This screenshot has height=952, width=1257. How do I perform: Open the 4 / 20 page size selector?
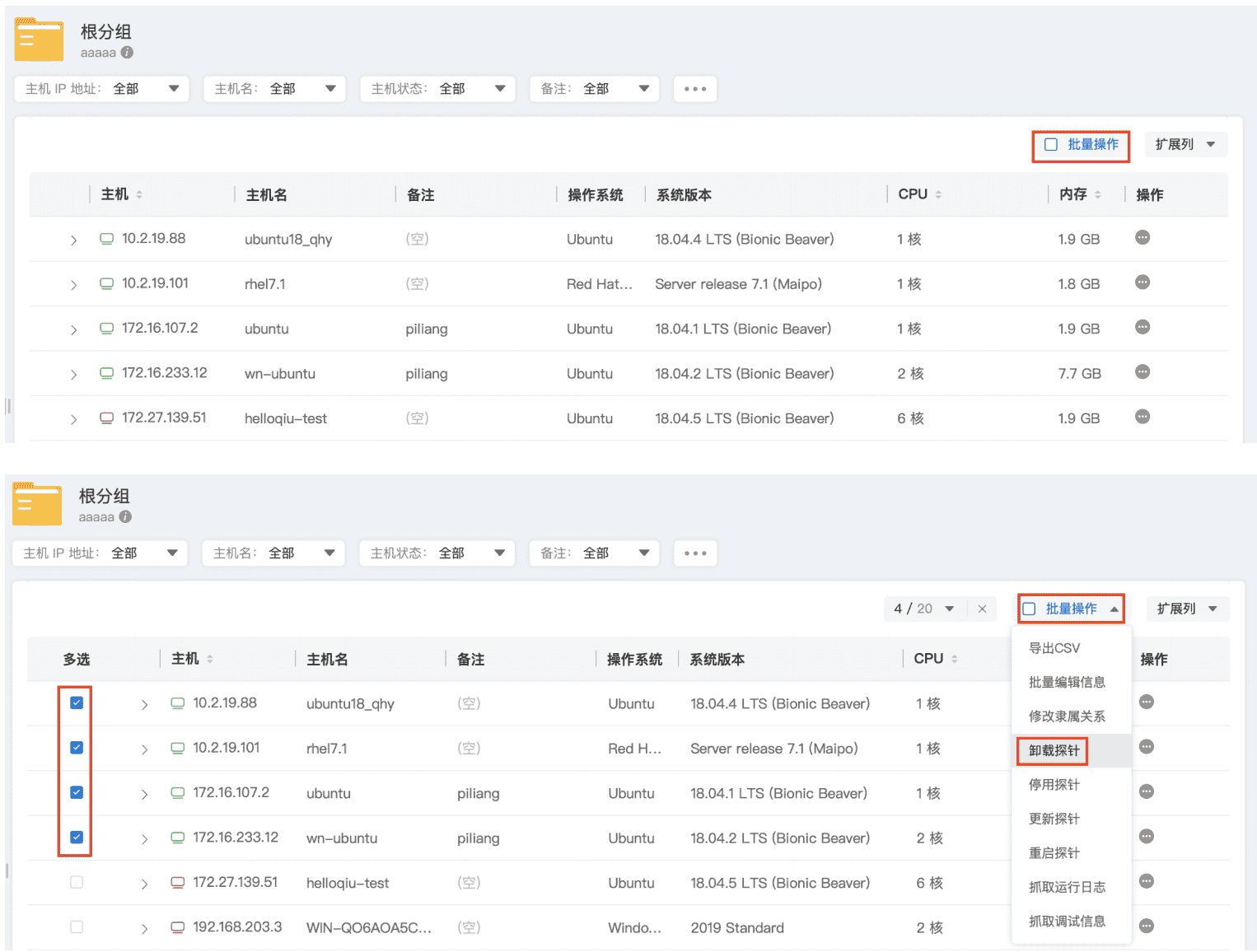923,609
